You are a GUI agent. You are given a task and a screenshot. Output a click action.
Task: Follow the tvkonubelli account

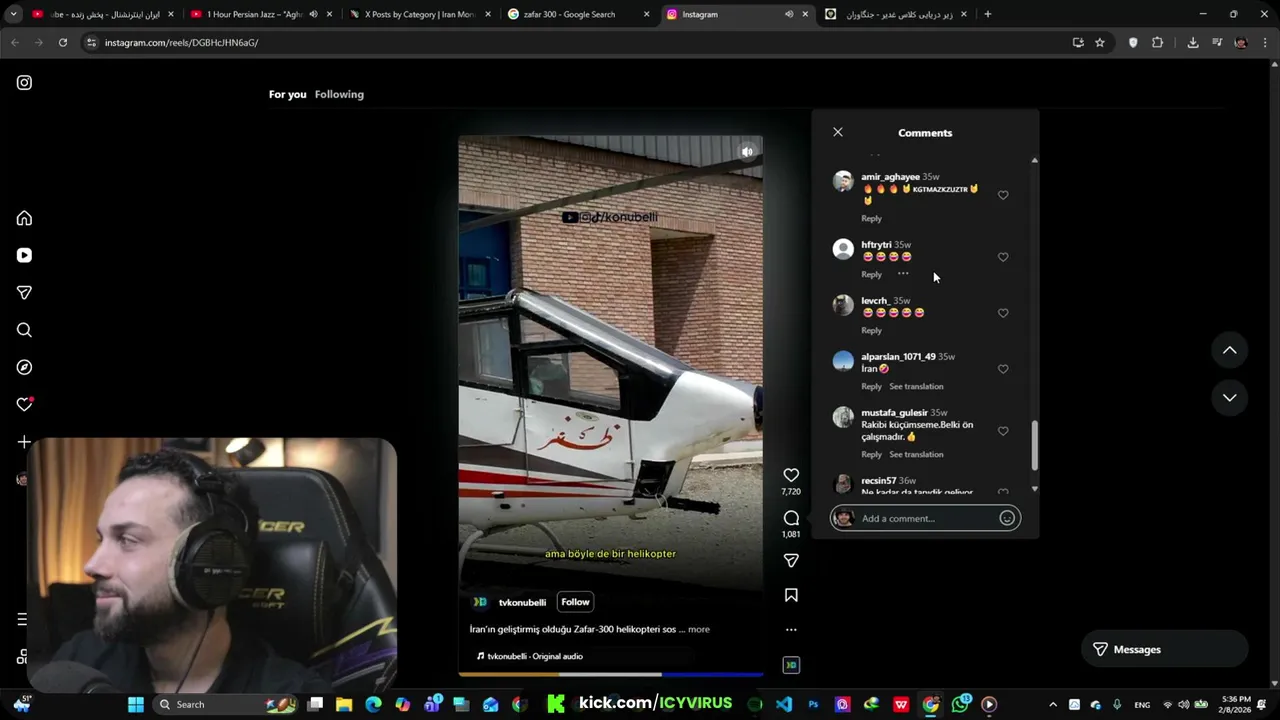click(x=575, y=602)
